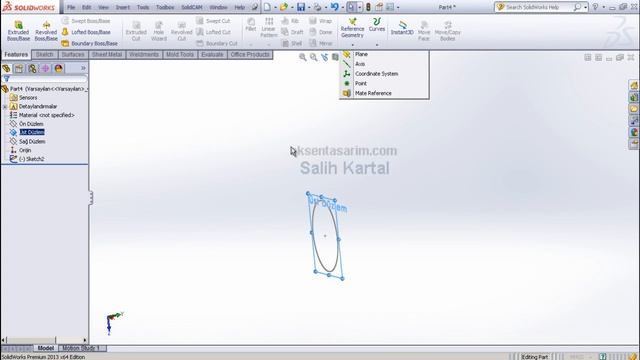Select Sketch2 in the feature tree
Viewport: 640px width, 360px height.
pyautogui.click(x=31, y=159)
